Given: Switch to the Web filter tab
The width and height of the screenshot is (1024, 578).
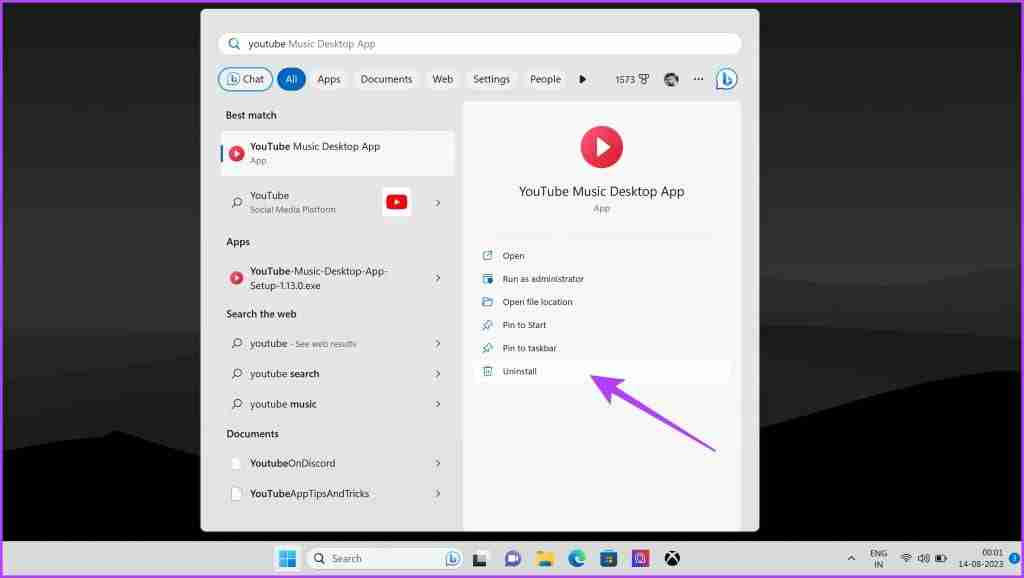Looking at the screenshot, I should click(442, 79).
